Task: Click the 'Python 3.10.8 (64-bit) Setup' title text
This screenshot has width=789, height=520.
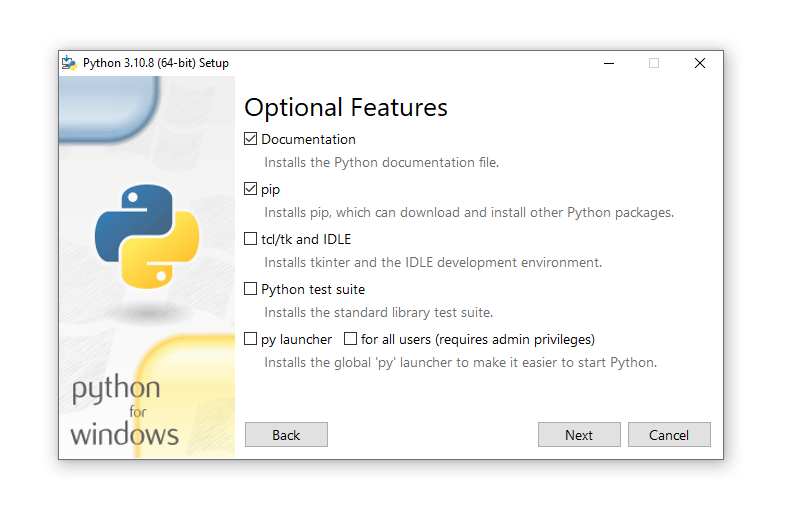Action: pos(156,63)
